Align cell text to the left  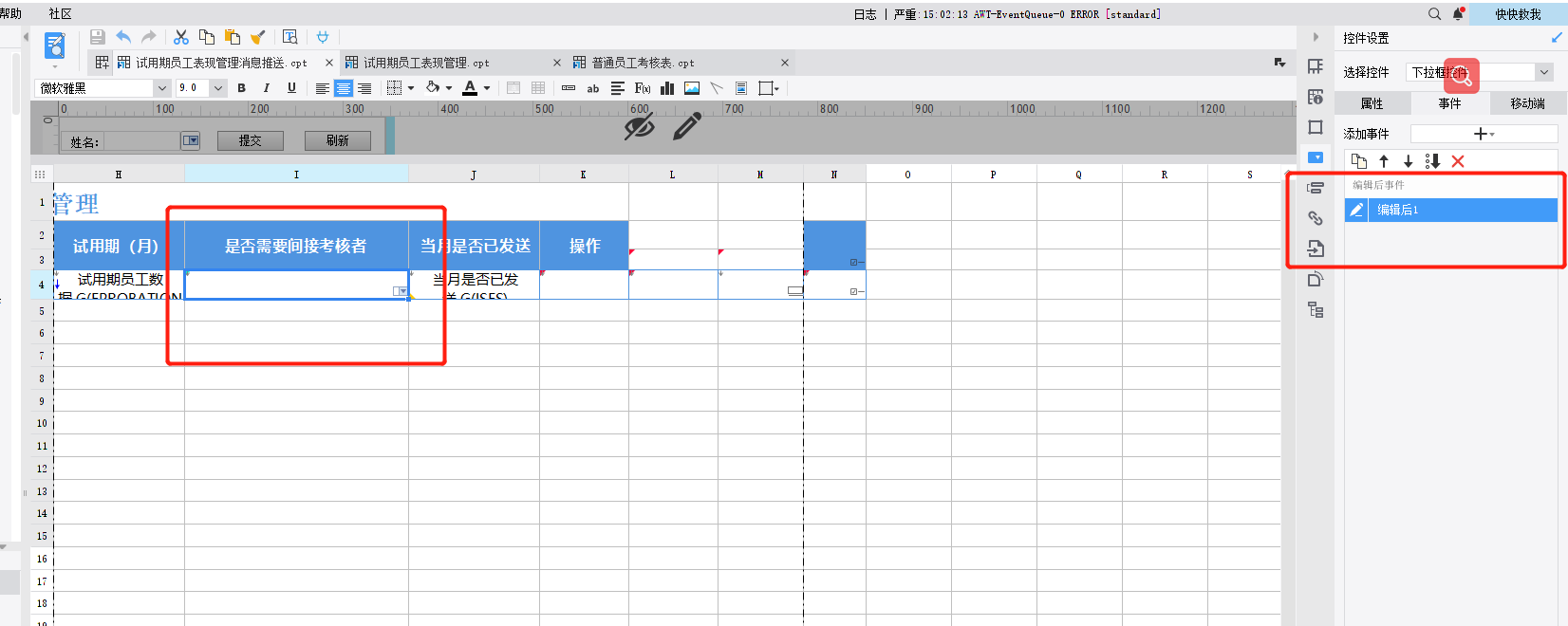(x=323, y=88)
